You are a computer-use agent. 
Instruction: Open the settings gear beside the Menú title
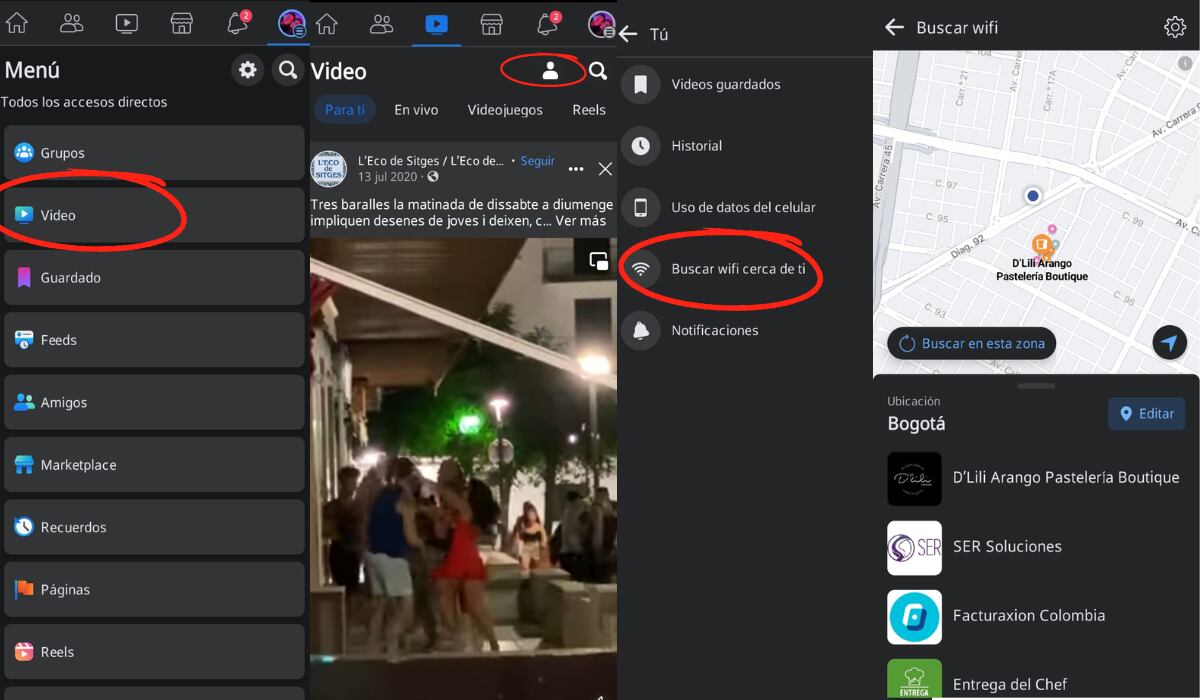248,69
